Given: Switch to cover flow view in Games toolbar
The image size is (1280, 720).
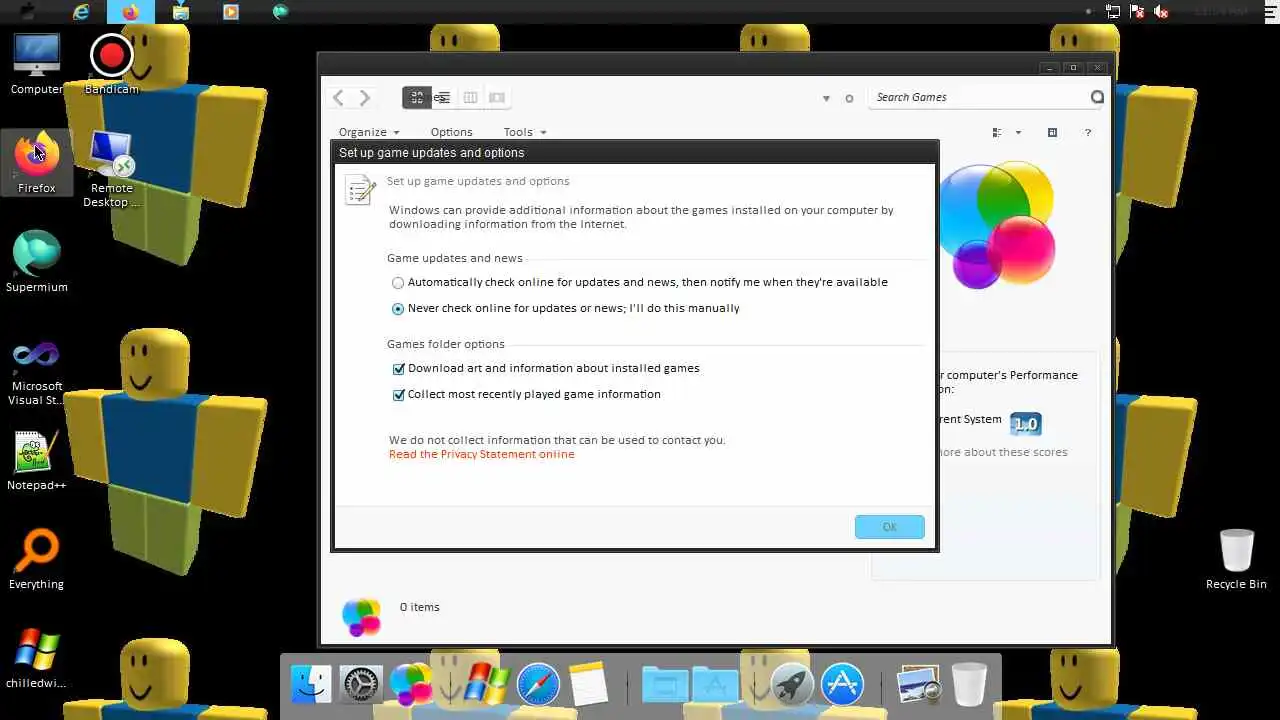Looking at the screenshot, I should click(497, 97).
